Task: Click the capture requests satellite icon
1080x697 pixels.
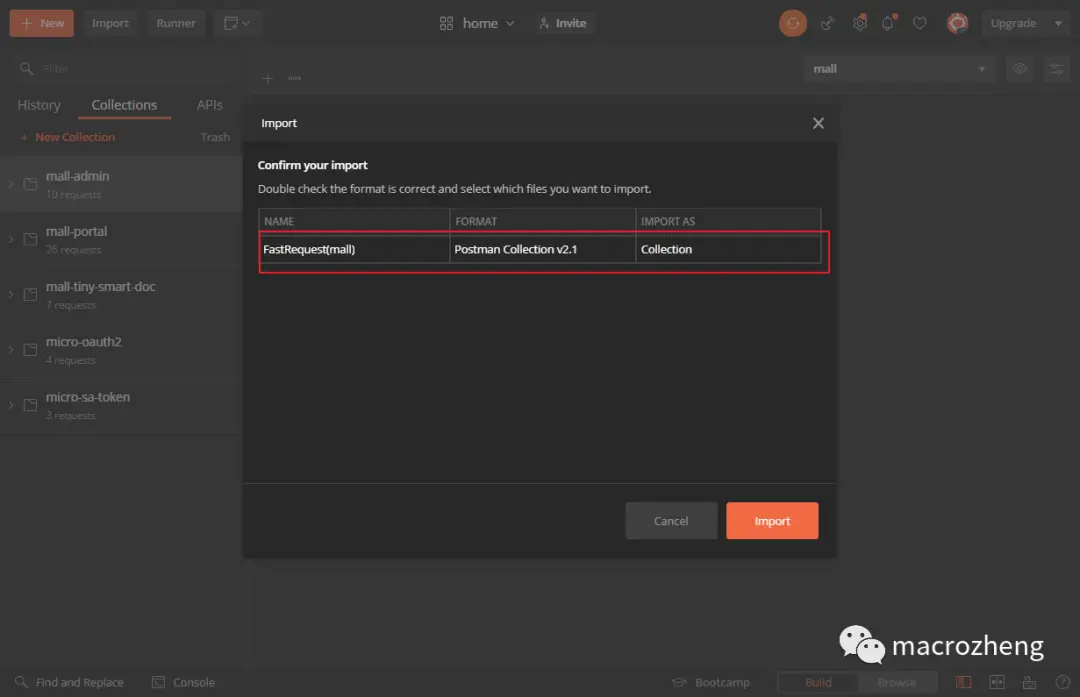Action: [x=825, y=22]
